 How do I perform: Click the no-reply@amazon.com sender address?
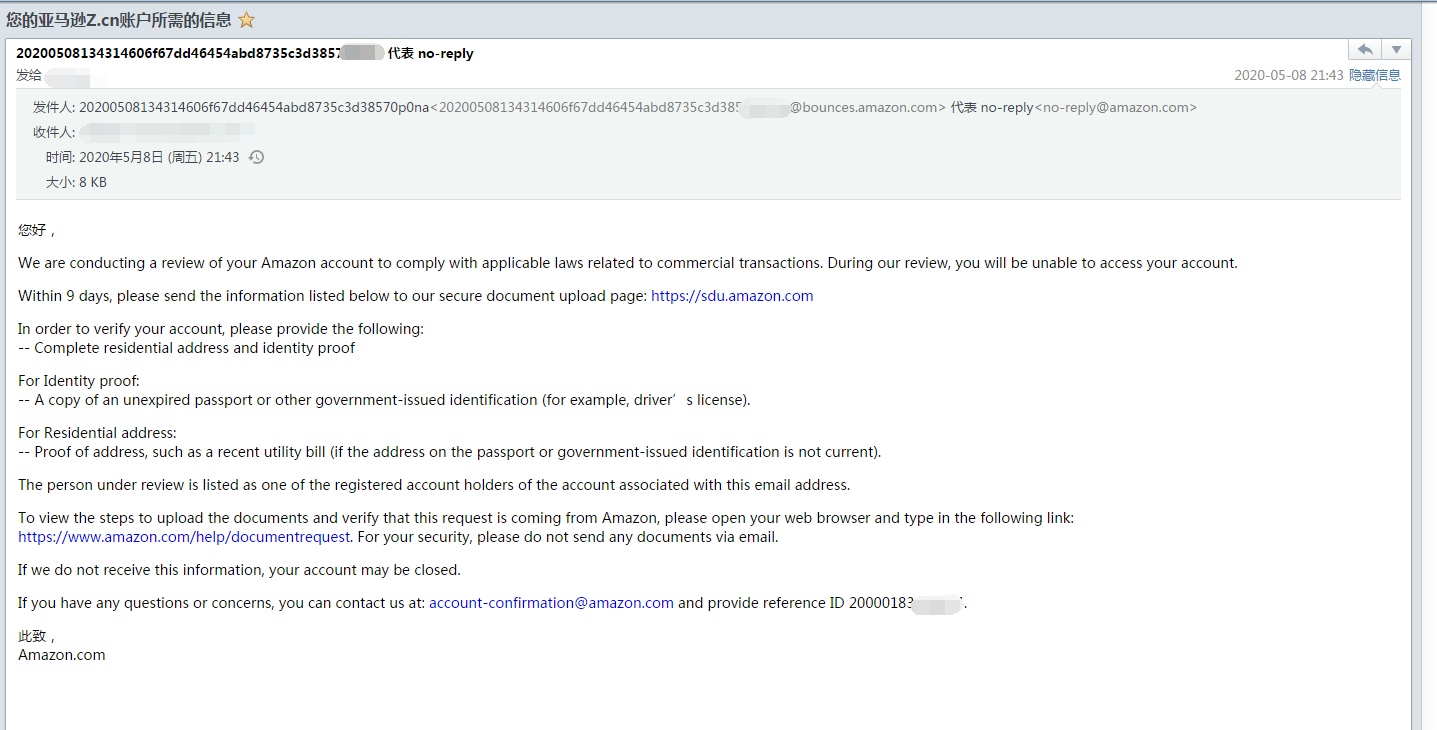click(x=1117, y=107)
